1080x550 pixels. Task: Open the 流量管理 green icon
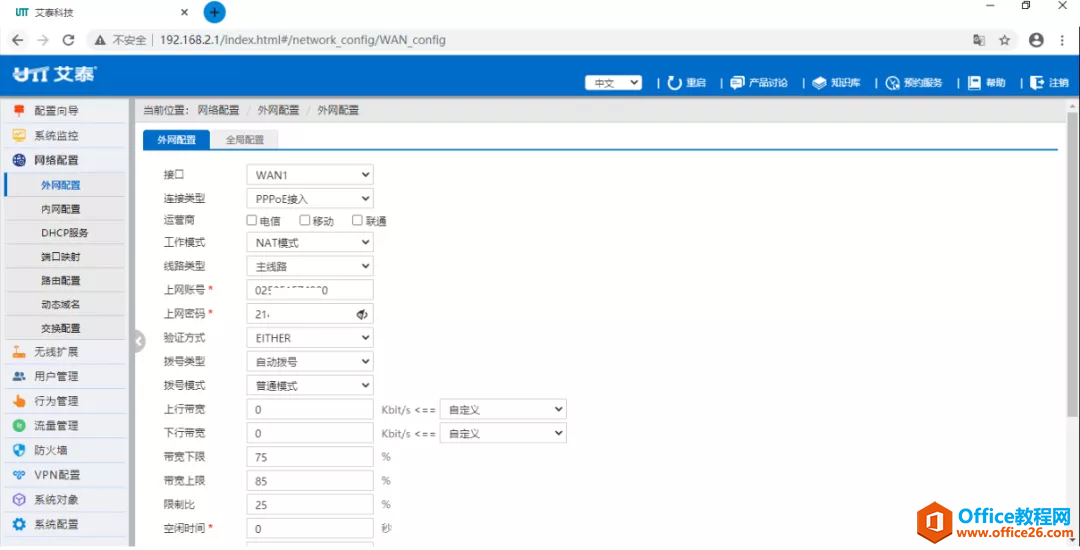(x=19, y=426)
